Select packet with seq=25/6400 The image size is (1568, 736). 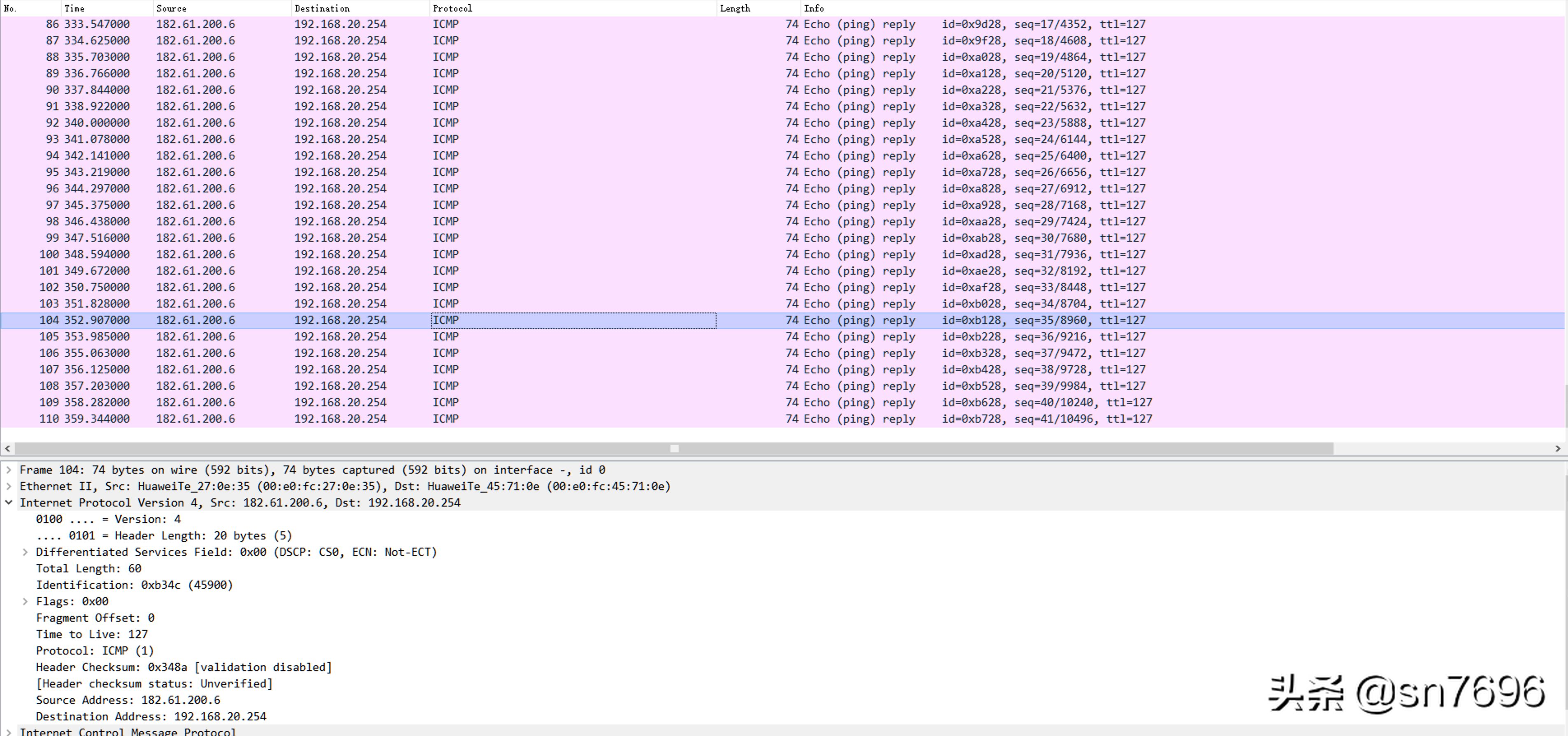(783, 156)
